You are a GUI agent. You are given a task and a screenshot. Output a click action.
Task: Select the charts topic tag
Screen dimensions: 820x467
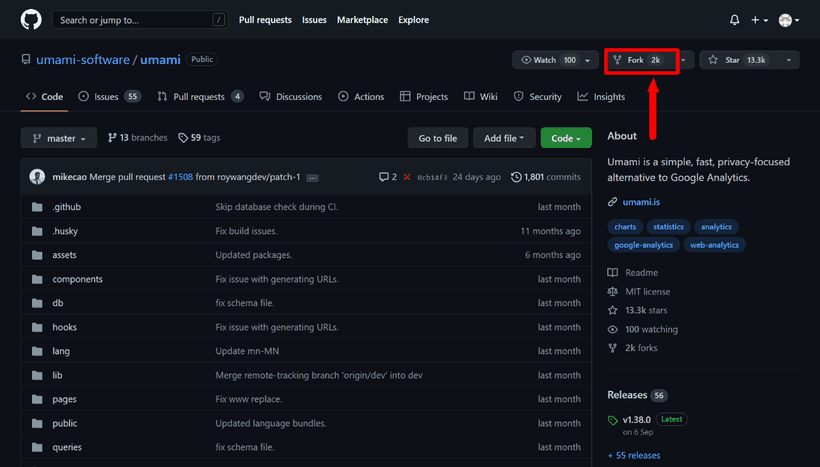coord(625,226)
